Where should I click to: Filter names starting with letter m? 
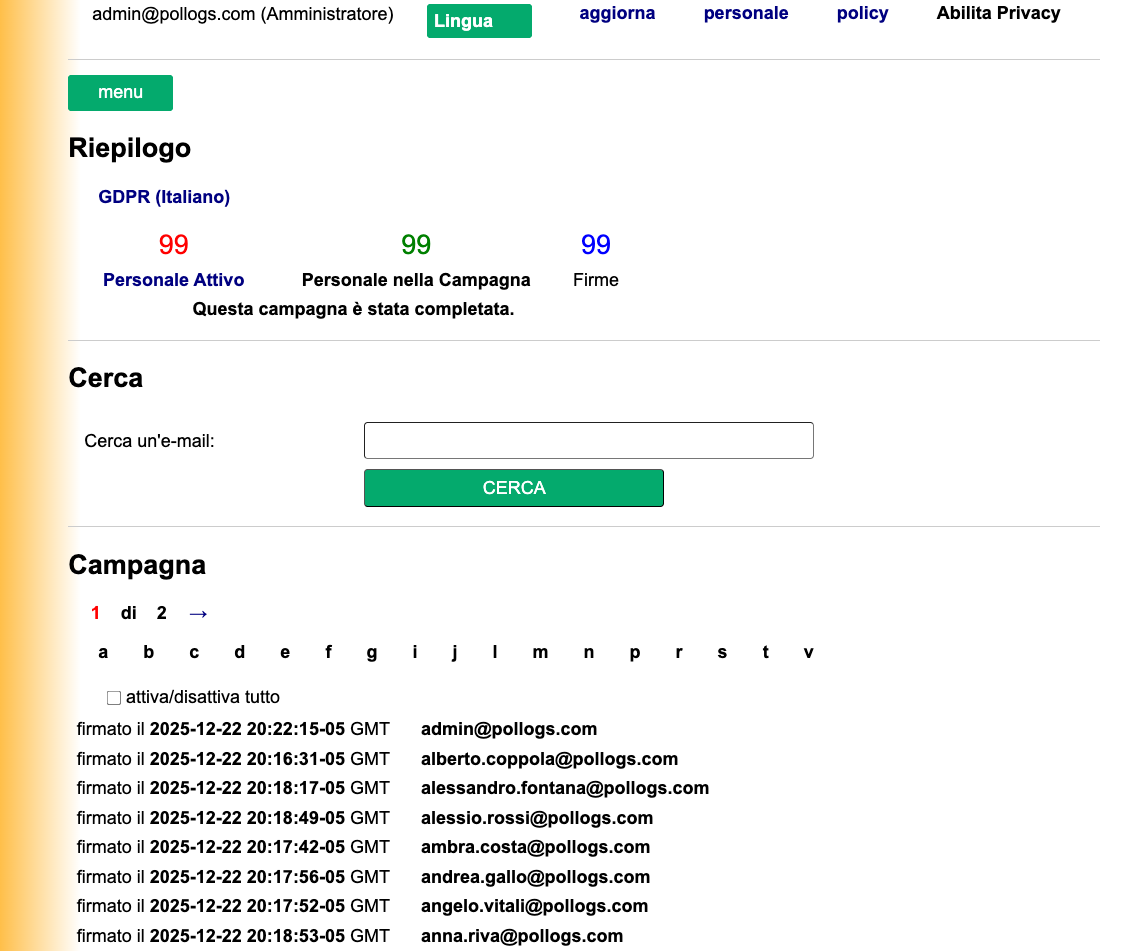[x=540, y=652]
